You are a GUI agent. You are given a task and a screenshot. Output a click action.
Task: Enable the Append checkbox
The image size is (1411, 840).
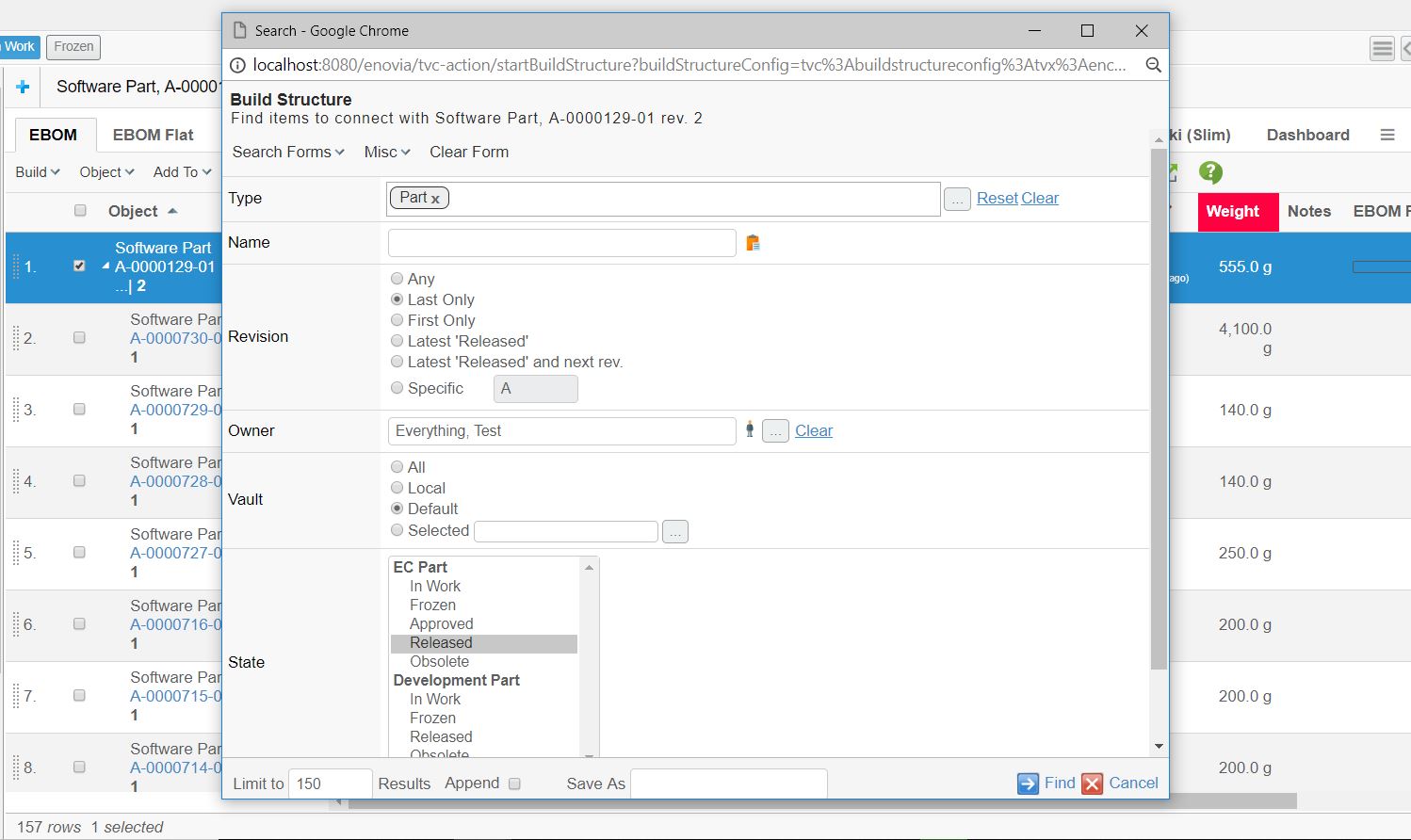click(514, 783)
